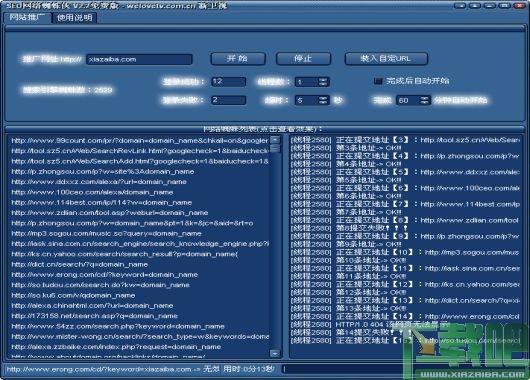
Task: Click log line 正在提交地址【5】 ddxxz
Action: (x=405, y=172)
